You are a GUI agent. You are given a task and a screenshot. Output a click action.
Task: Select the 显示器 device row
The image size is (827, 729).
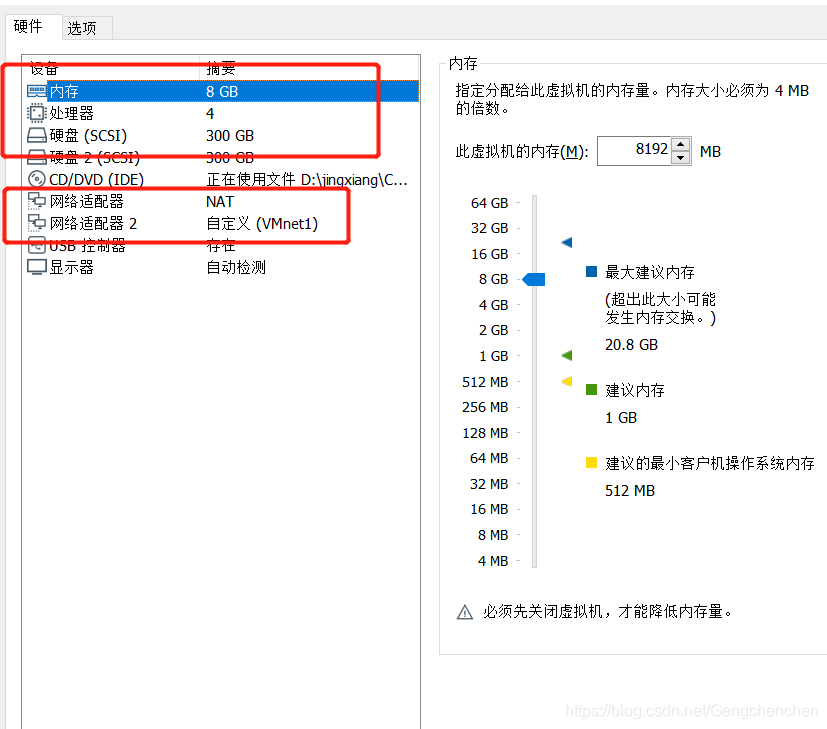tap(222, 267)
